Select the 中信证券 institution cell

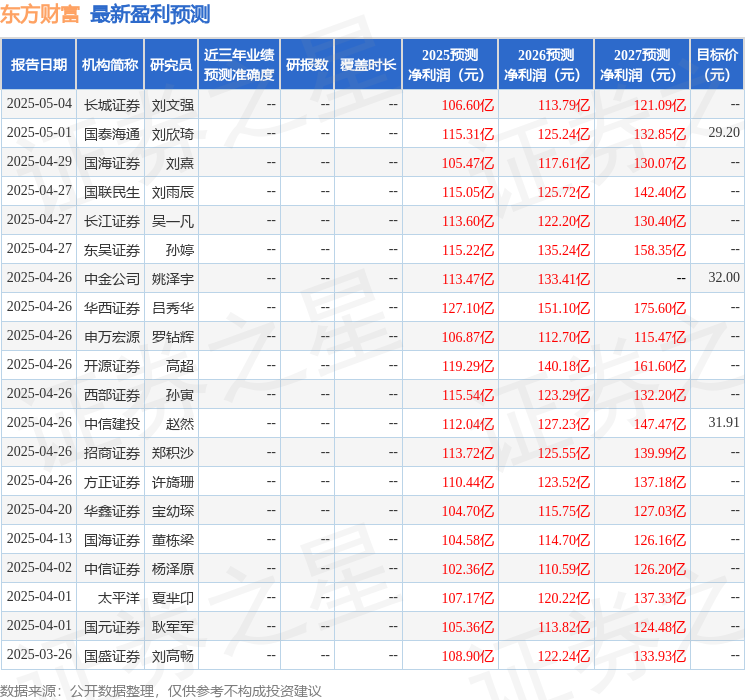(x=112, y=569)
